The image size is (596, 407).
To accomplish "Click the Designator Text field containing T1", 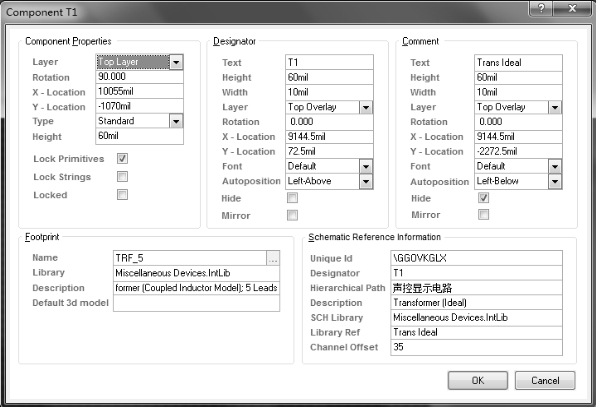I will tap(329, 62).
